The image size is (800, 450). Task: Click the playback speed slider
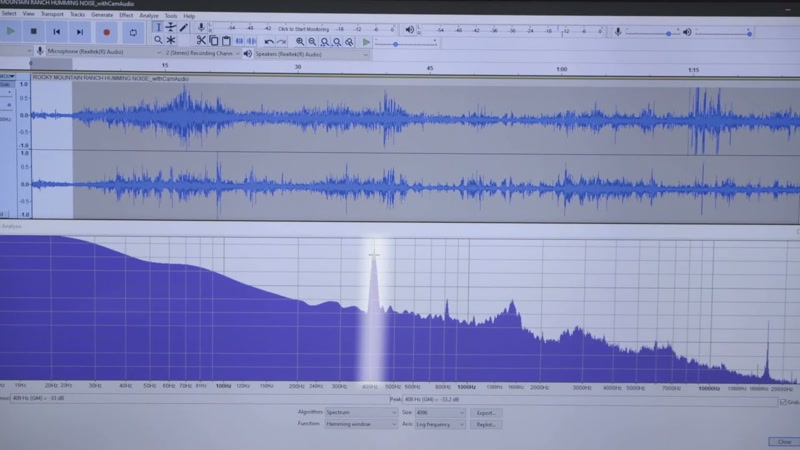[406, 44]
